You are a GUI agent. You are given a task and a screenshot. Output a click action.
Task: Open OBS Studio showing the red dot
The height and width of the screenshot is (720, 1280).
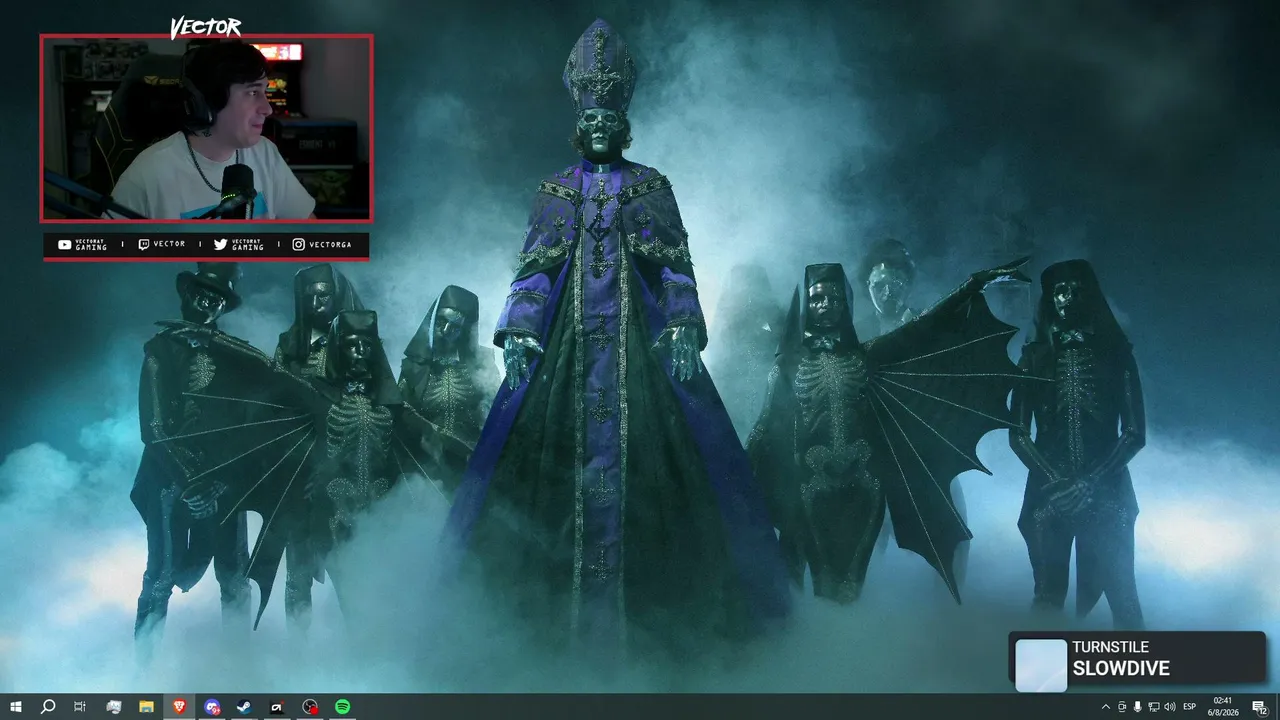coord(310,707)
